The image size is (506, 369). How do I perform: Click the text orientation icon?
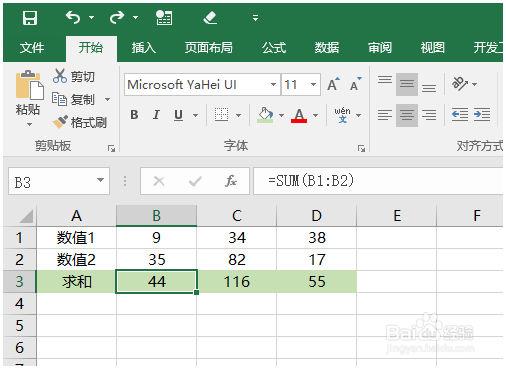[460, 84]
